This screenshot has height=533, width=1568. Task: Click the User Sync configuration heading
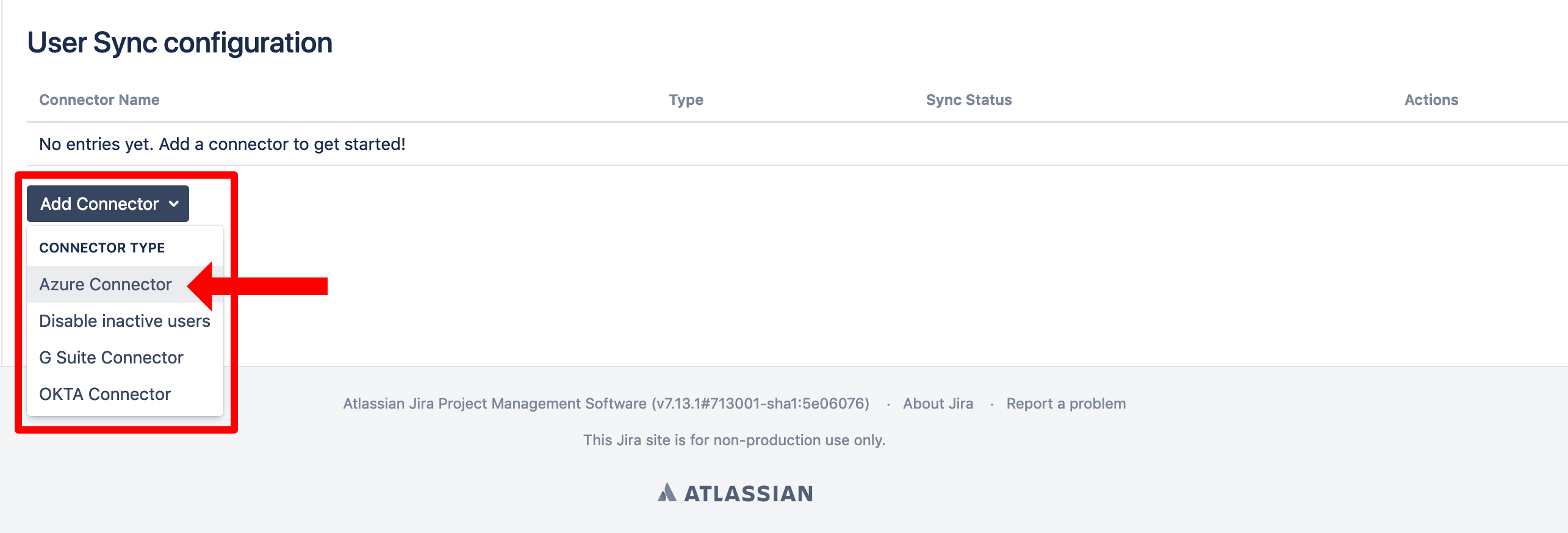point(180,43)
